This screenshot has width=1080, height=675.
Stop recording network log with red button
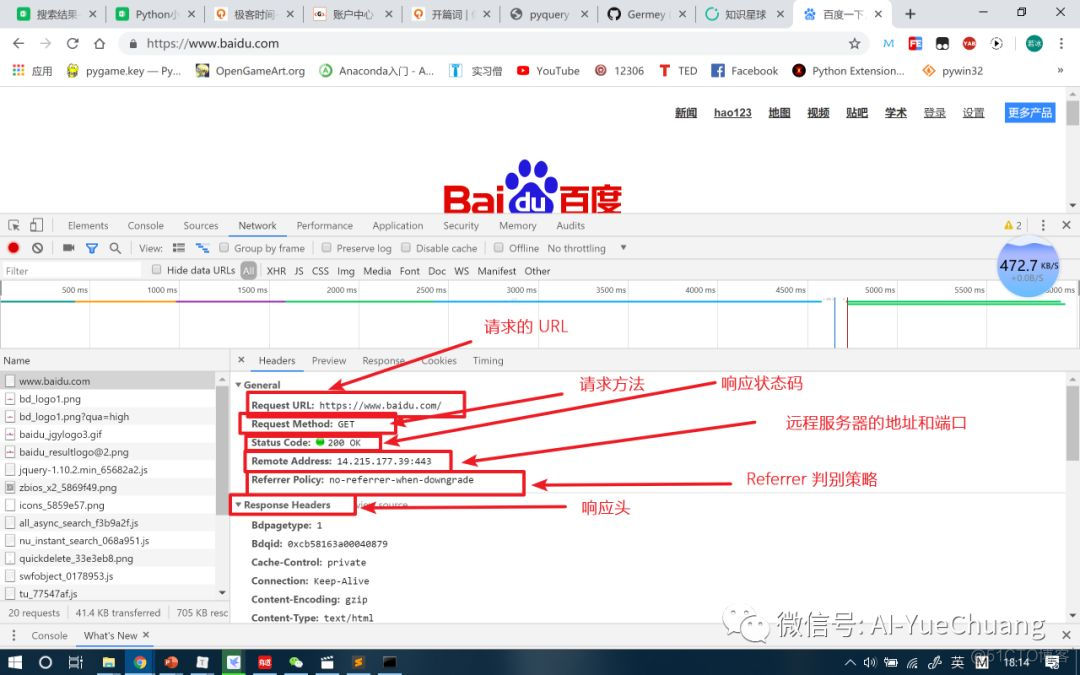tap(13, 248)
